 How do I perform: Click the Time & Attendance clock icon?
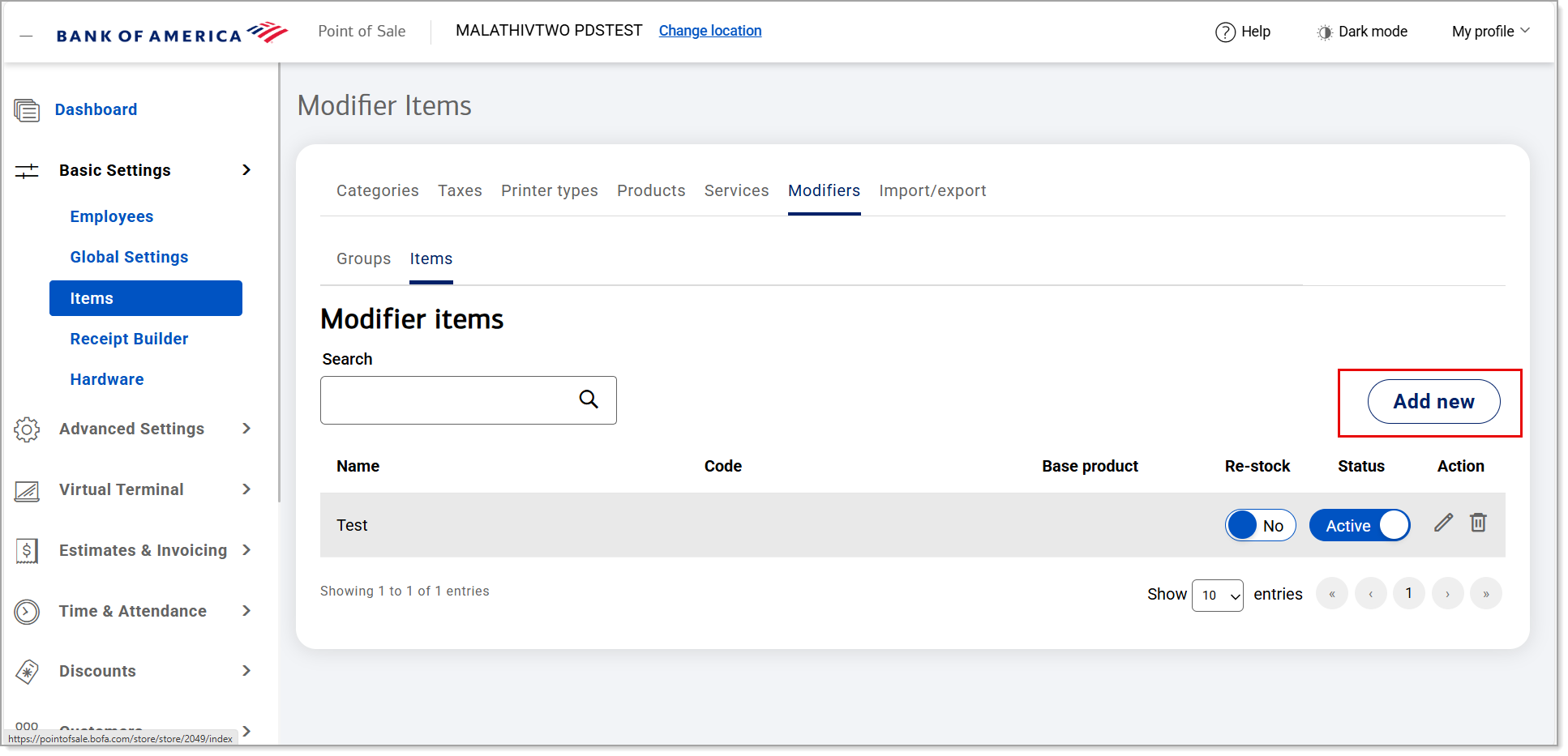click(27, 612)
